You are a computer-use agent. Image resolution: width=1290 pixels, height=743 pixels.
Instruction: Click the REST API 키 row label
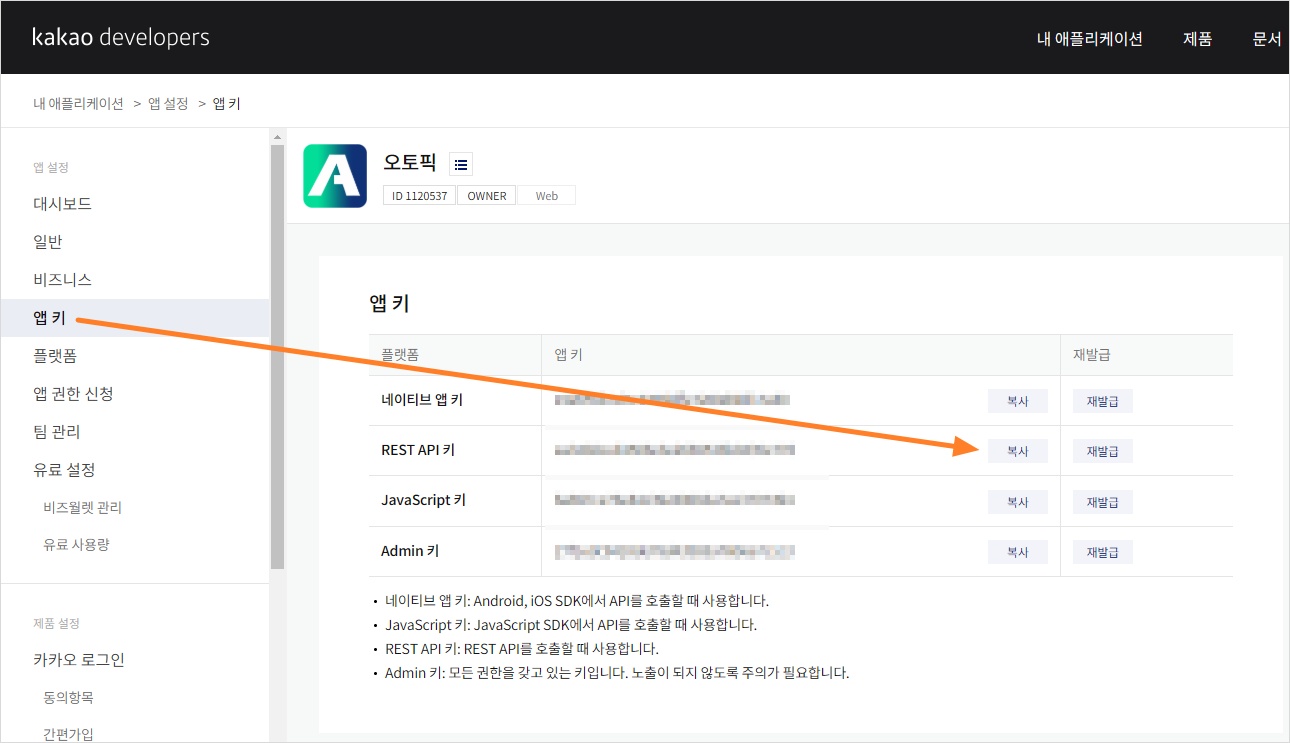pyautogui.click(x=418, y=450)
